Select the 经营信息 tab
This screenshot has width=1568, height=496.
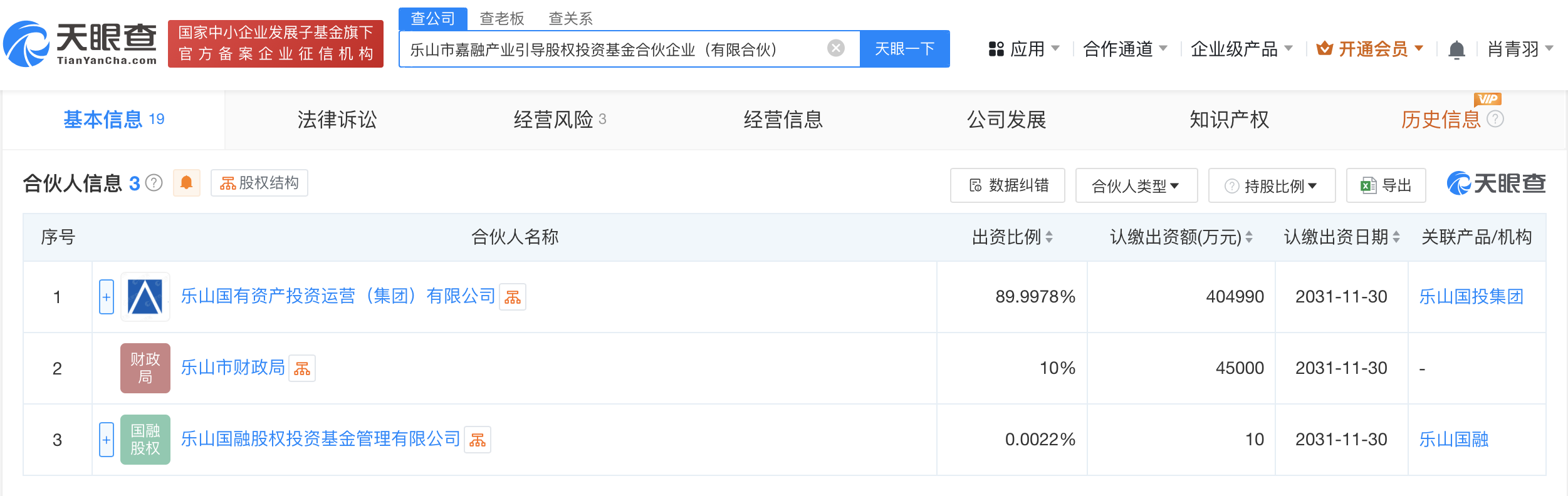click(783, 119)
